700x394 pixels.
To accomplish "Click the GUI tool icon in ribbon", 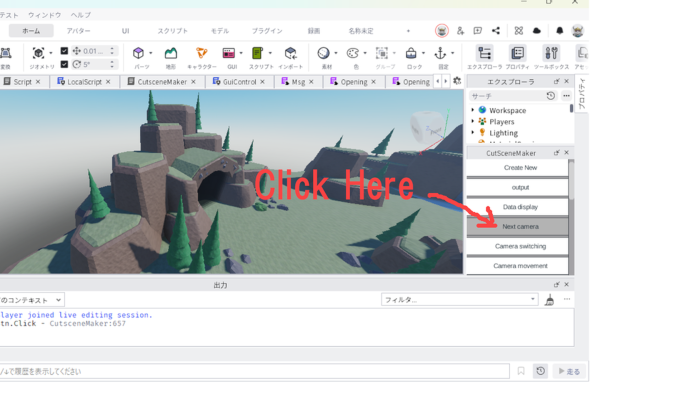I will coord(229,53).
